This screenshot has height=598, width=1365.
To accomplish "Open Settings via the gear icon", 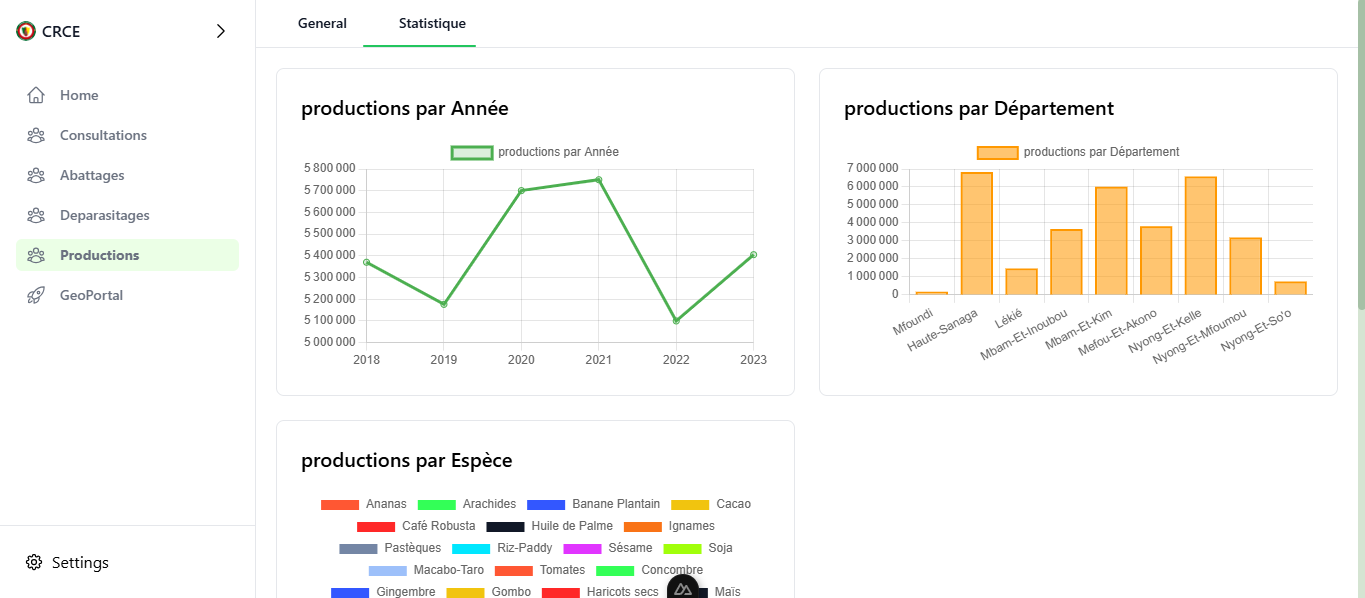I will 33,562.
